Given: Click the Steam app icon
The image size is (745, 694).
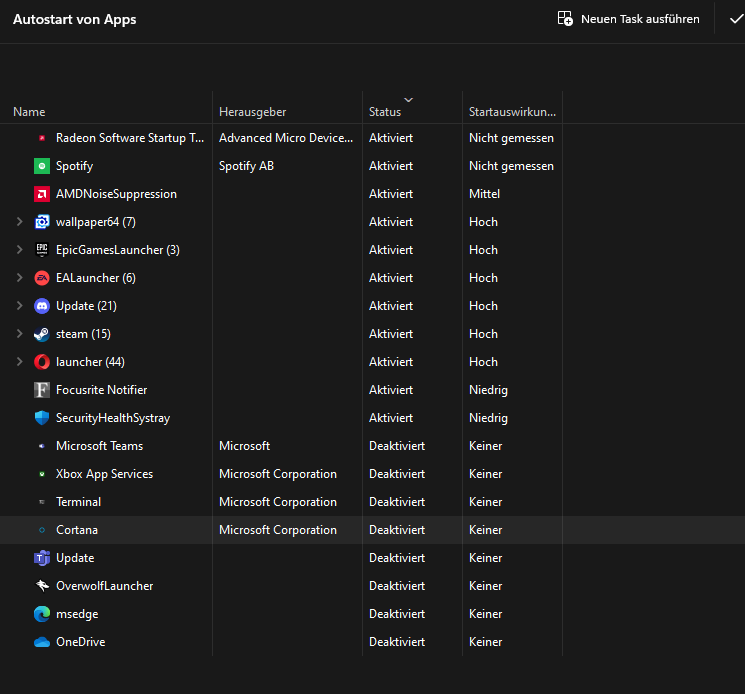Looking at the screenshot, I should coord(42,334).
